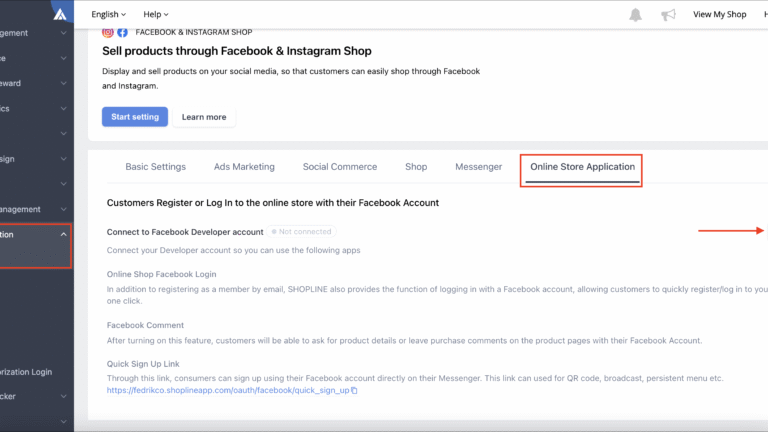Click the 'Facebook Comment' heading
Image resolution: width=768 pixels, height=432 pixels.
tap(145, 325)
